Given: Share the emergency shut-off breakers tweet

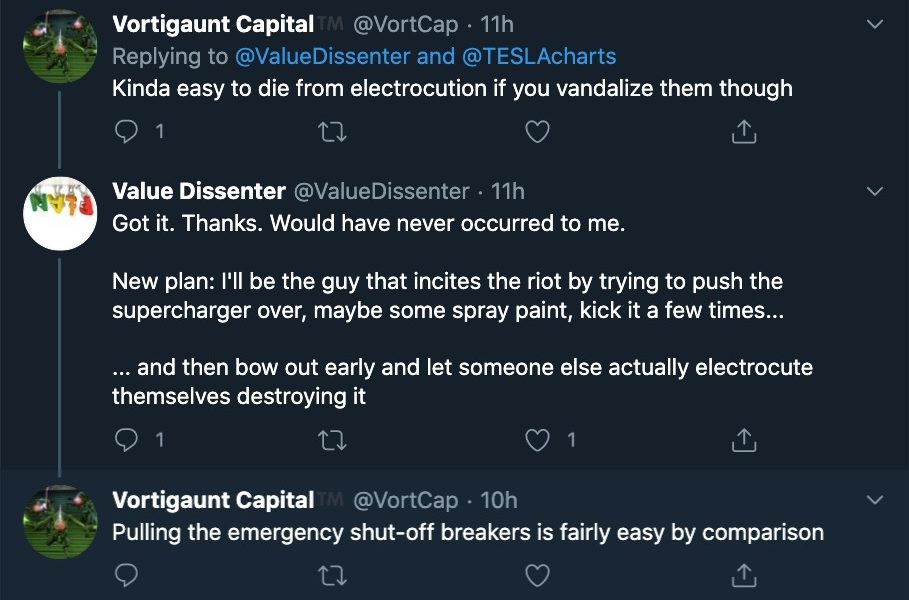Looking at the screenshot, I should click(744, 575).
